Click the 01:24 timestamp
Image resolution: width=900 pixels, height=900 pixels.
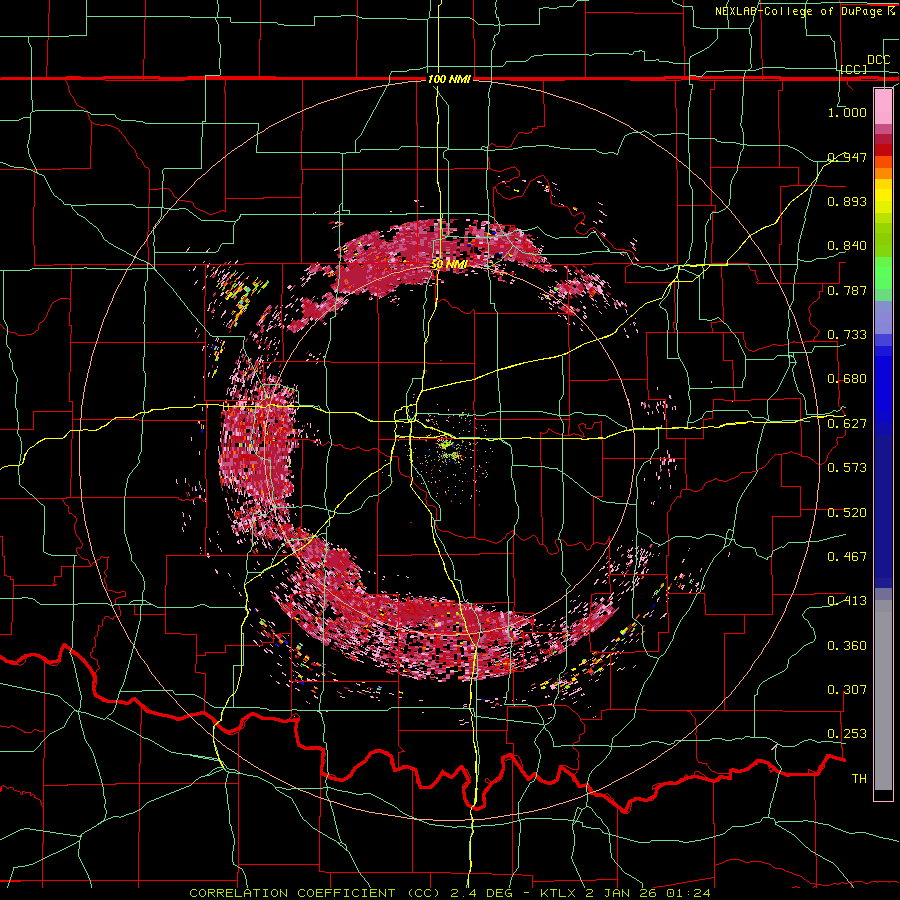688,893
